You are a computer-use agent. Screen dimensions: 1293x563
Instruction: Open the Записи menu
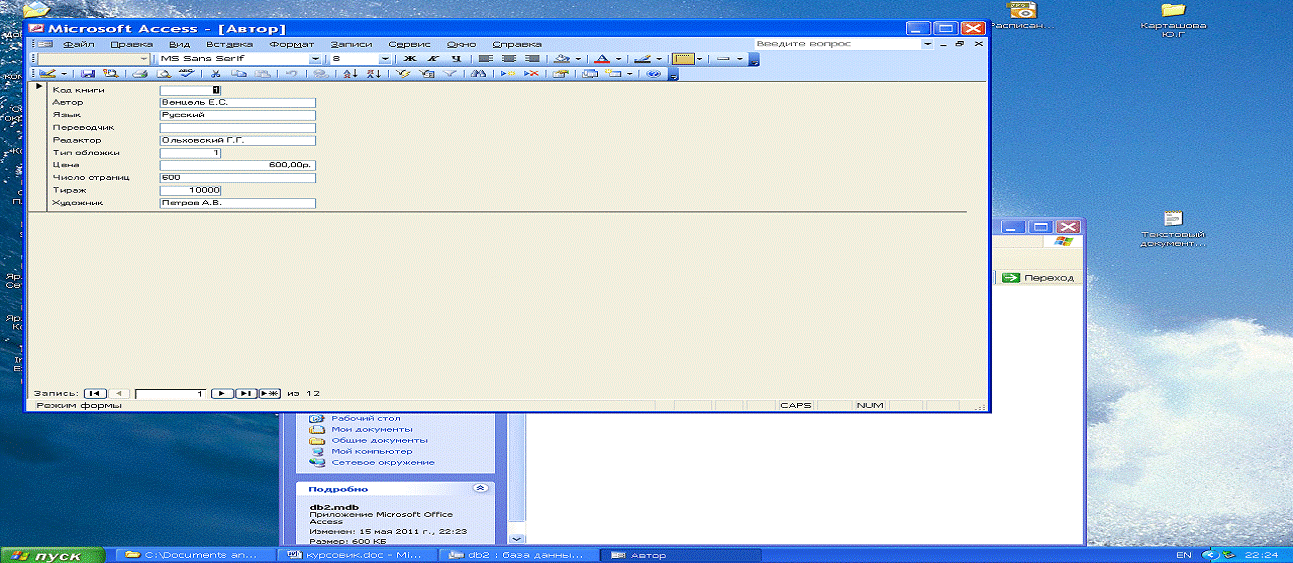coord(351,44)
